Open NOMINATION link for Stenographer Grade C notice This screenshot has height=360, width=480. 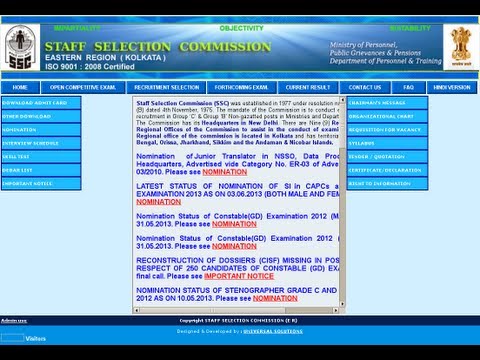[x=275, y=299]
